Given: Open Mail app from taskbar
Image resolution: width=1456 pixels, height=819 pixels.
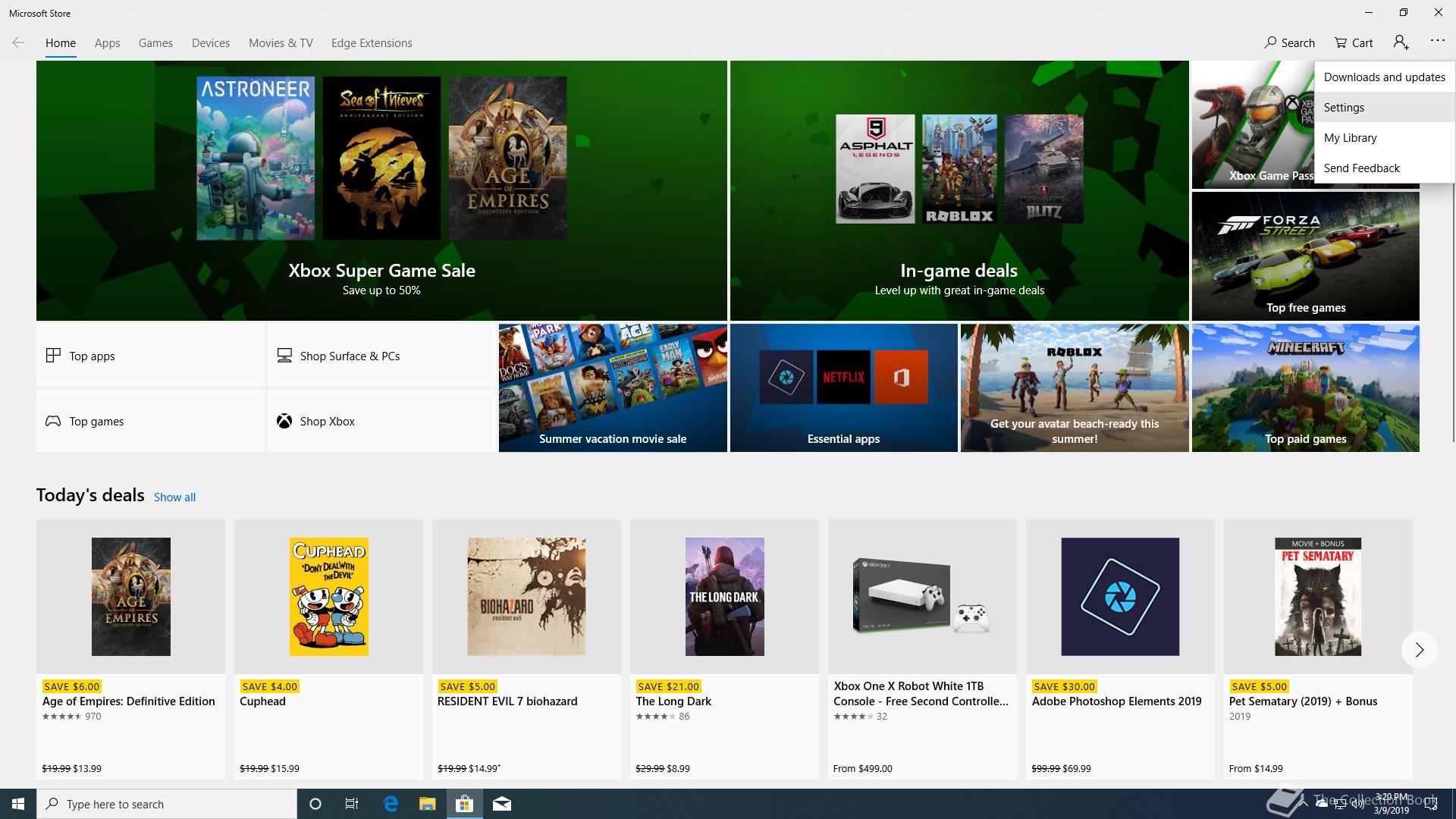Looking at the screenshot, I should point(501,804).
